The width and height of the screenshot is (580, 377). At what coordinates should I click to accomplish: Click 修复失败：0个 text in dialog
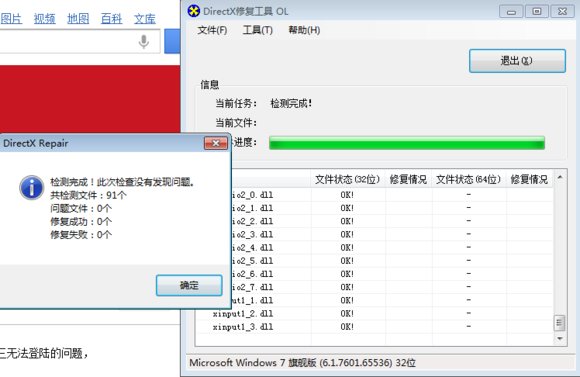[81, 235]
